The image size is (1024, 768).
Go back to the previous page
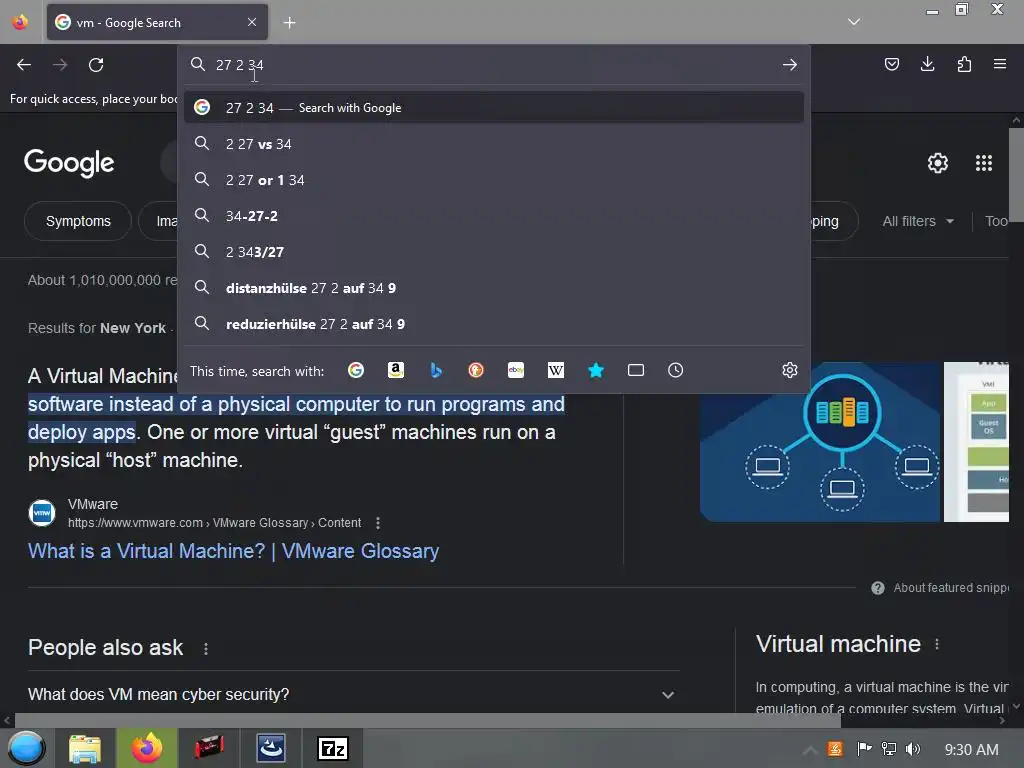[24, 65]
